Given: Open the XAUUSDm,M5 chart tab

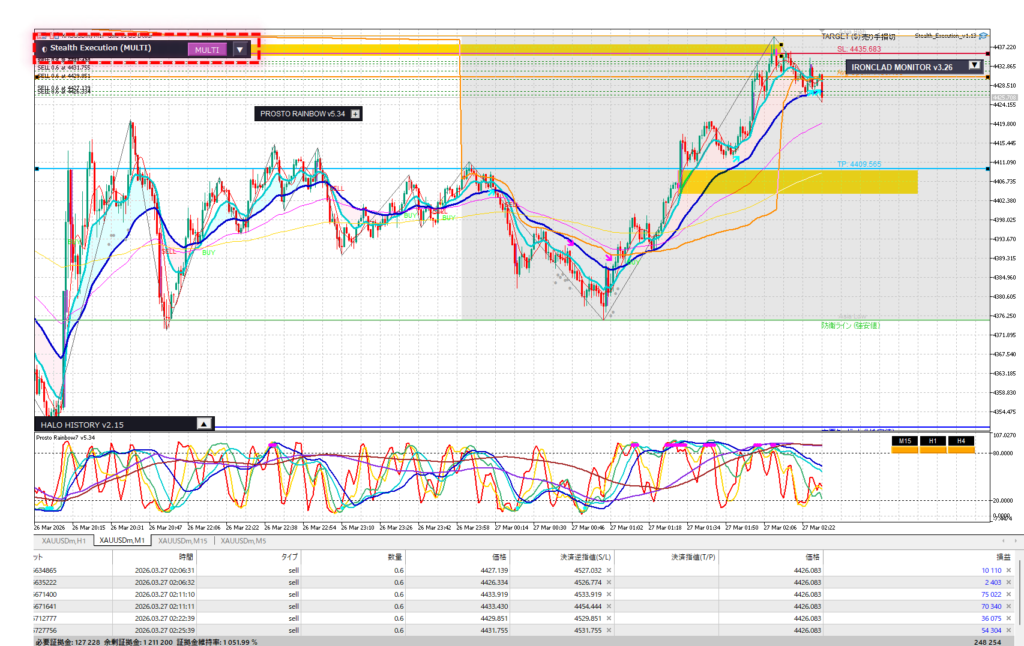Looking at the screenshot, I should [x=243, y=541].
